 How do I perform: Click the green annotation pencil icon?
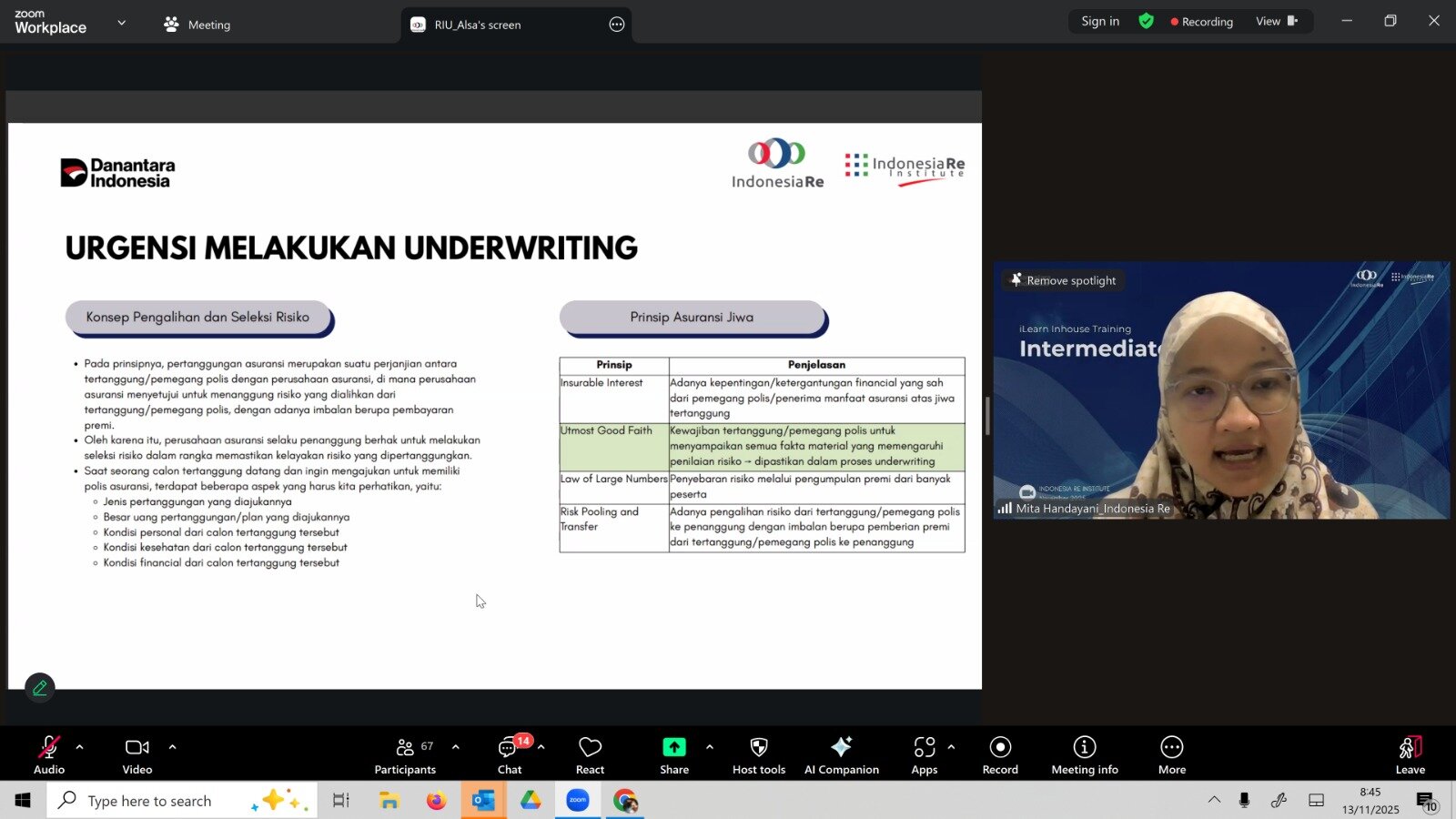tap(40, 688)
